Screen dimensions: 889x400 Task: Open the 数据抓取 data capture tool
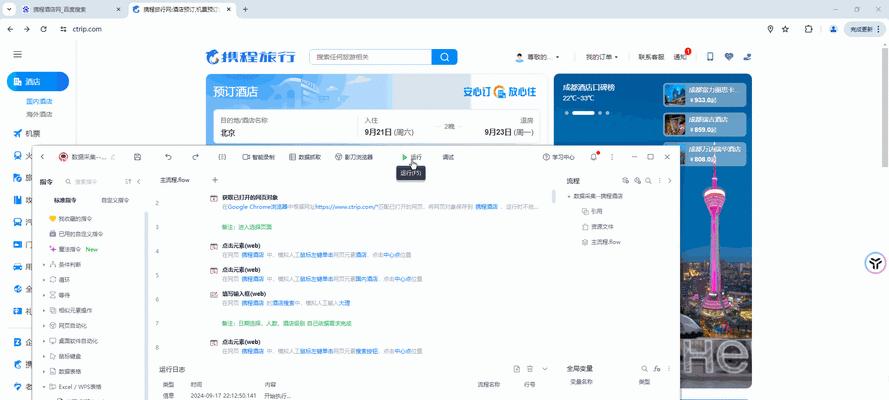305,157
